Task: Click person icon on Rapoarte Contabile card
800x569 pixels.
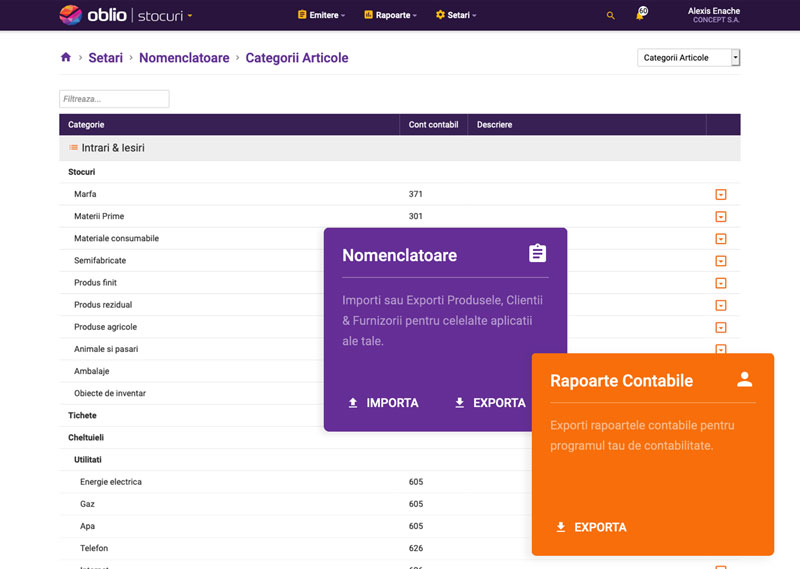Action: tap(744, 379)
